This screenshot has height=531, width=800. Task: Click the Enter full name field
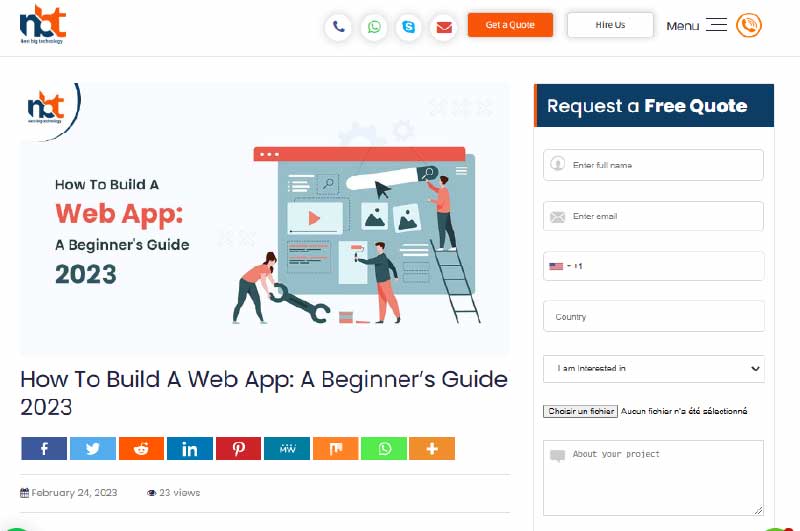(654, 165)
